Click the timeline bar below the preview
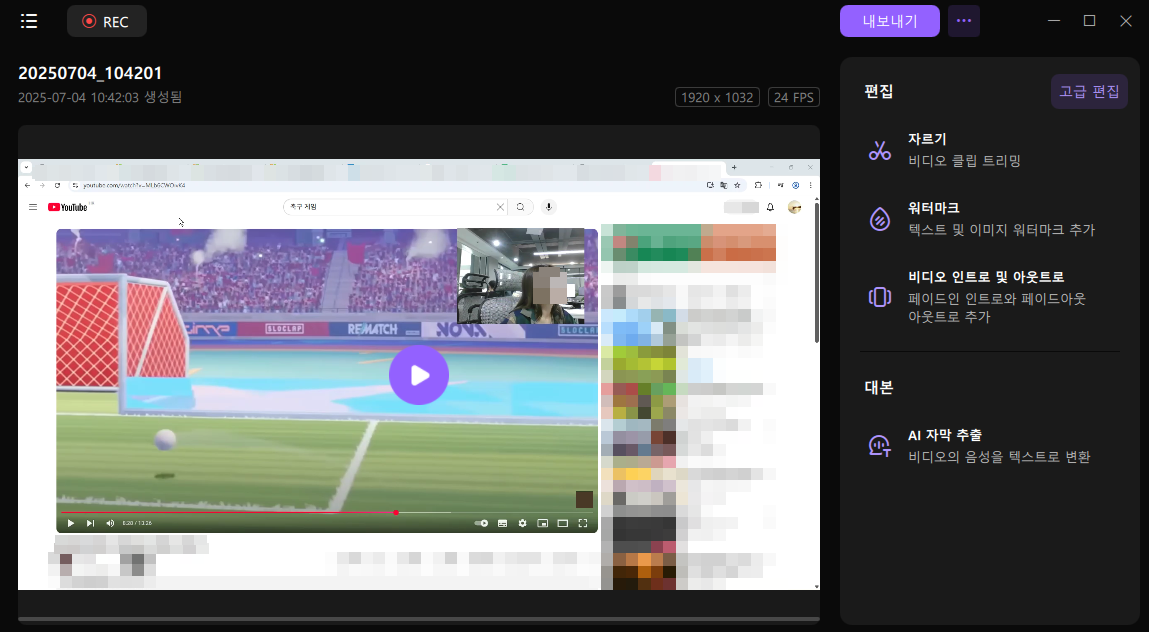 click(418, 620)
